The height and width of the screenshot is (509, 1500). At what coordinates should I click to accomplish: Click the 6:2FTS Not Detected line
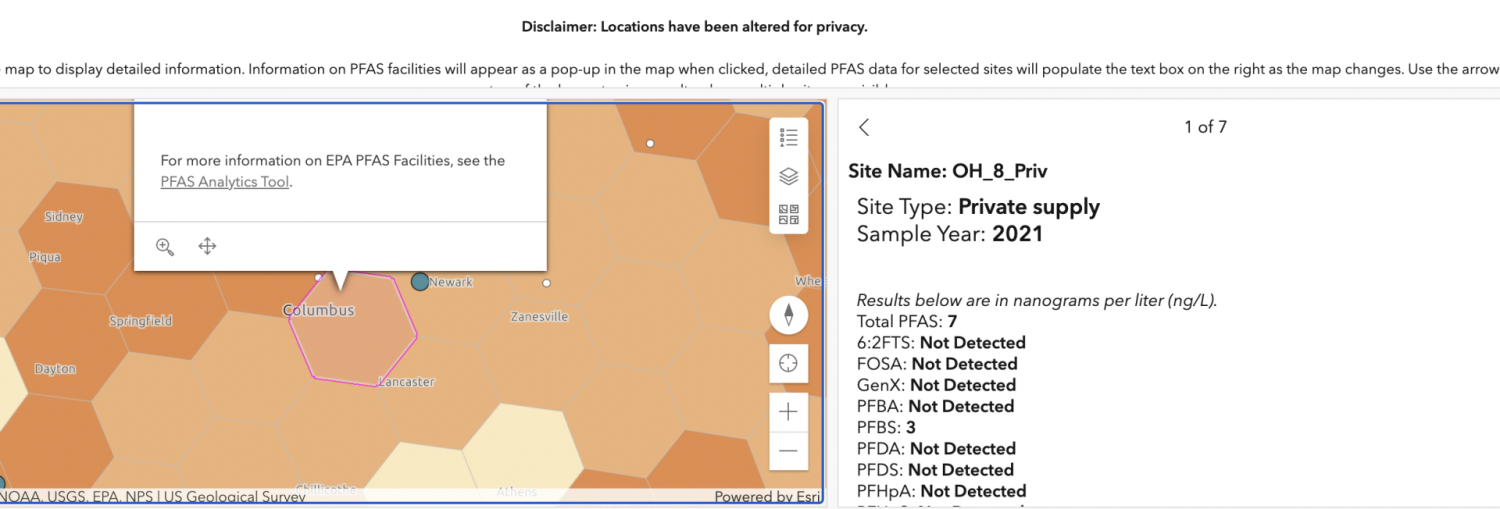point(941,343)
